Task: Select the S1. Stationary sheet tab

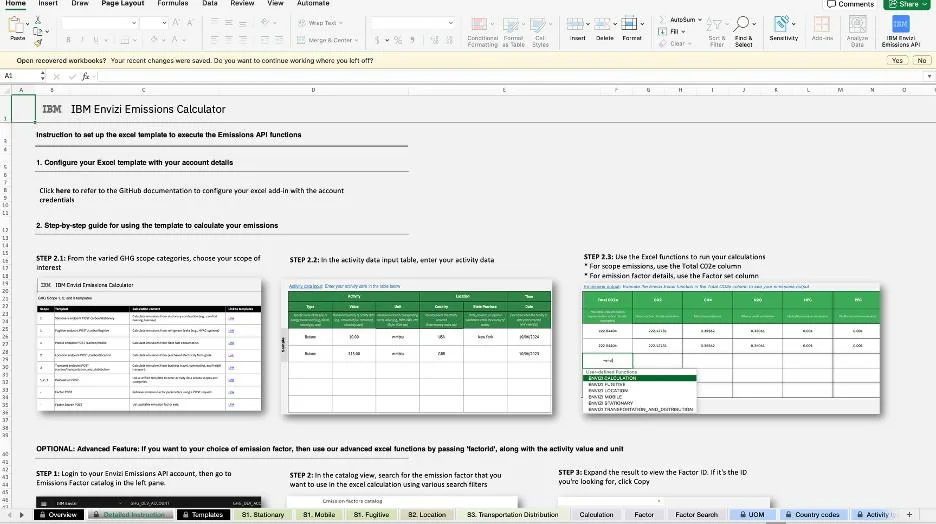Action: 263,514
